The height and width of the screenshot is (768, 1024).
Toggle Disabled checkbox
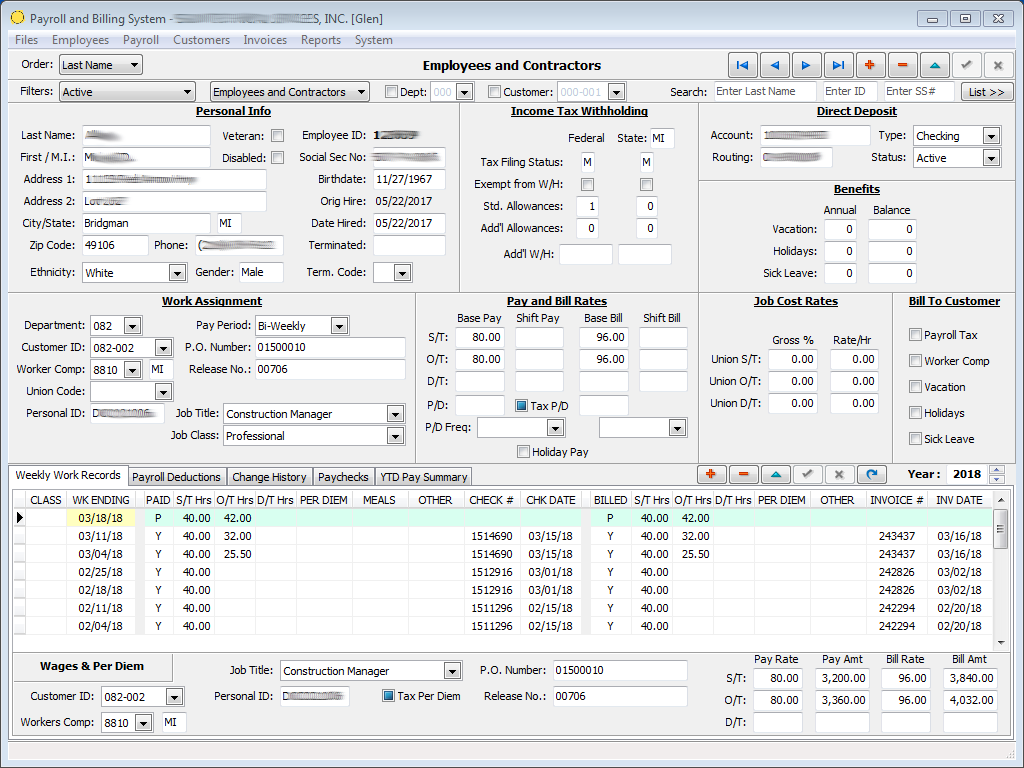[278, 158]
